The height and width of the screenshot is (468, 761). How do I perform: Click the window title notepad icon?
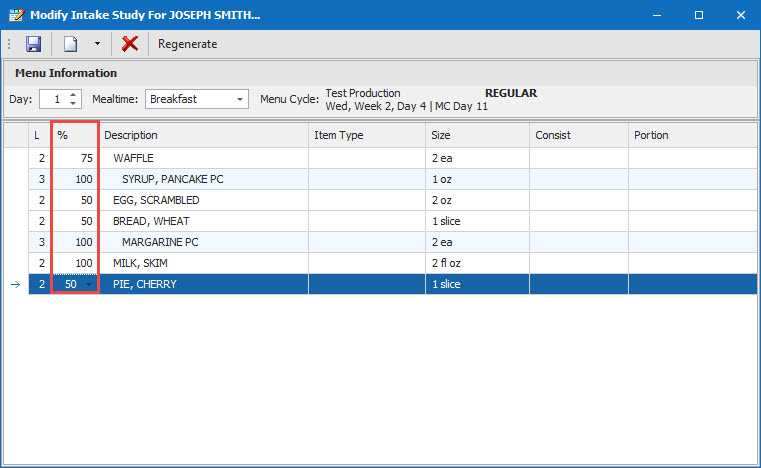coord(17,15)
